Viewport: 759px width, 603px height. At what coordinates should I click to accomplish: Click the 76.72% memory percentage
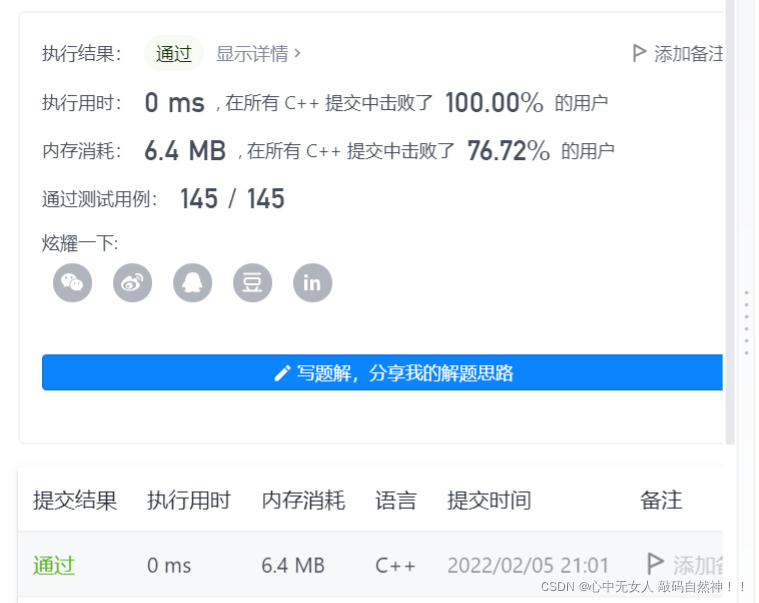pyautogui.click(x=508, y=151)
